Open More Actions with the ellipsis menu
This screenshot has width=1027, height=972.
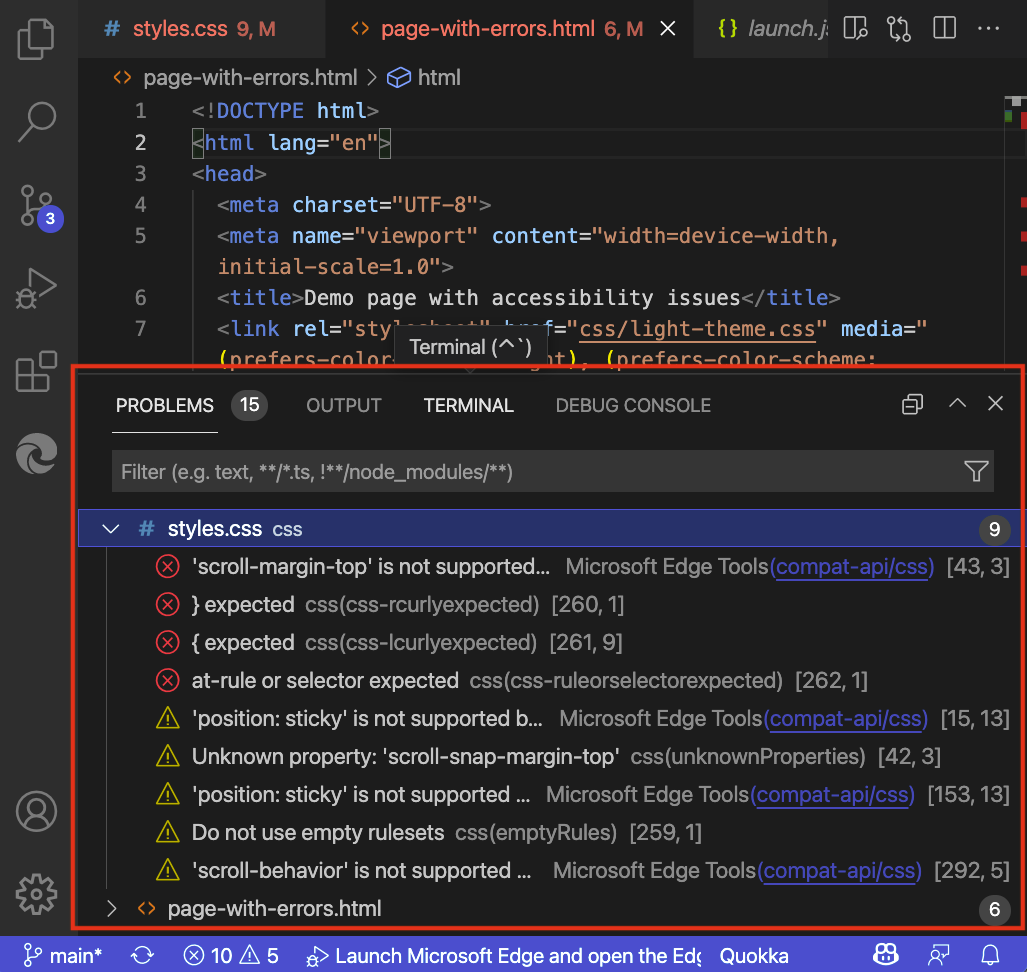(988, 28)
